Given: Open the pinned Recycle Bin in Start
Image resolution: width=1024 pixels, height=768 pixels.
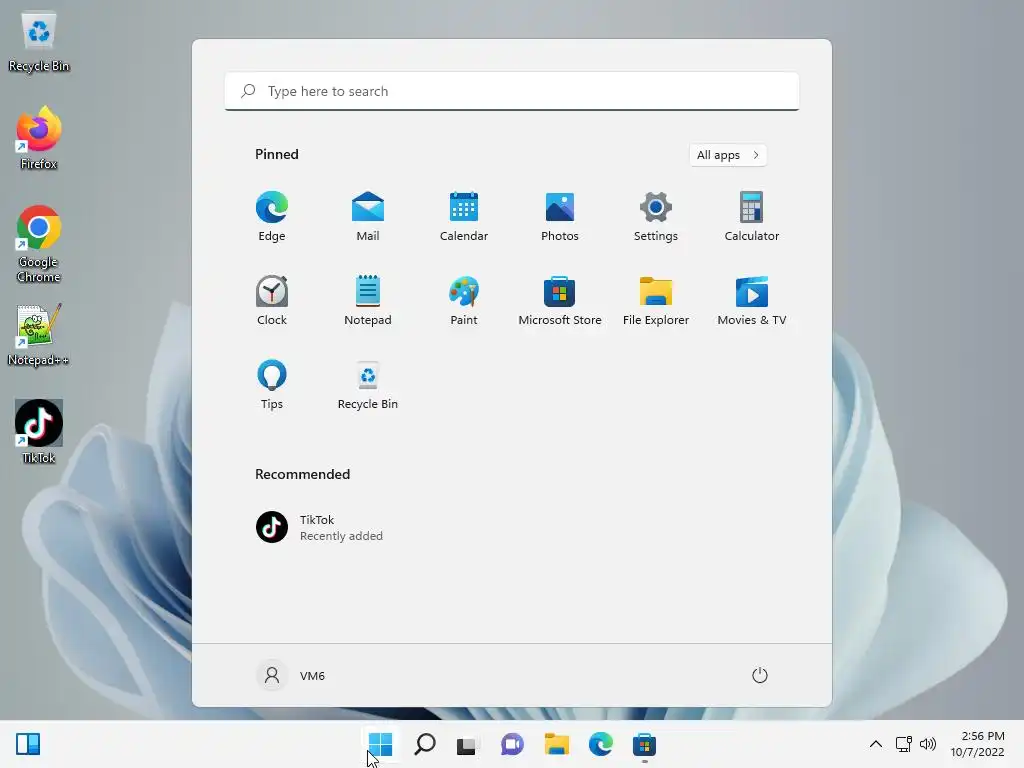Looking at the screenshot, I should tap(368, 385).
